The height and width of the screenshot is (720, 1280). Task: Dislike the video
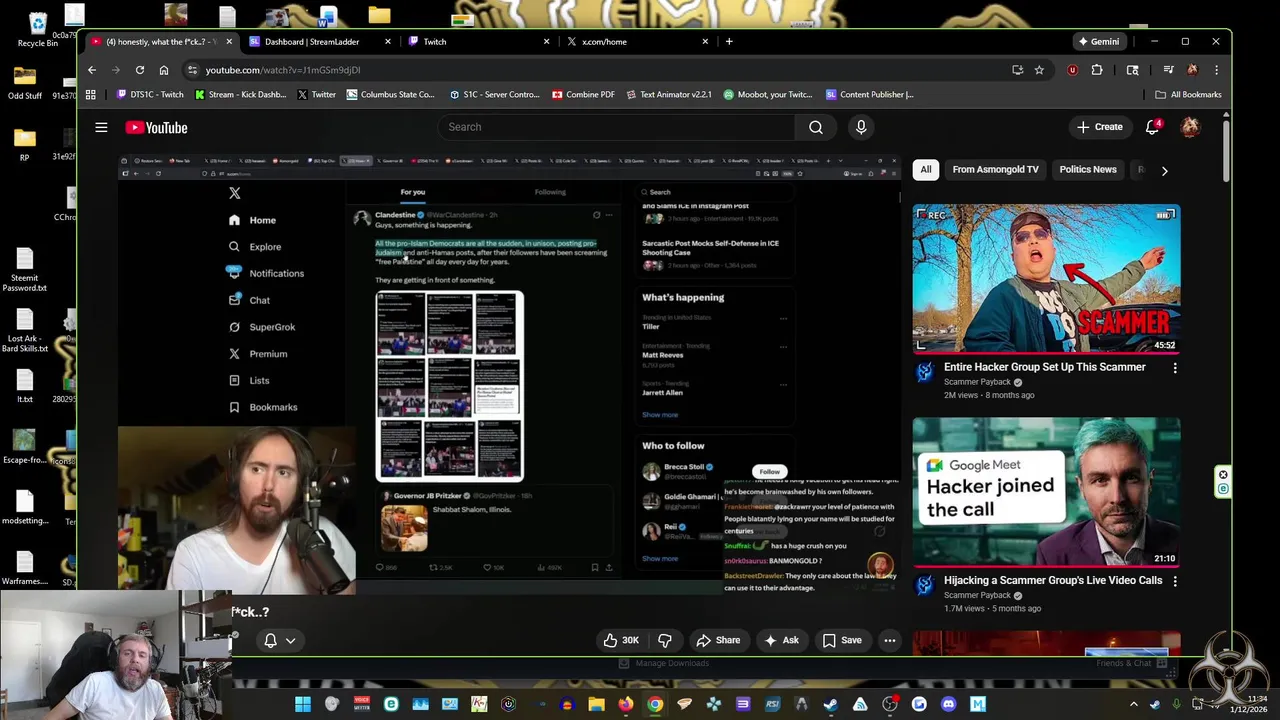[665, 640]
